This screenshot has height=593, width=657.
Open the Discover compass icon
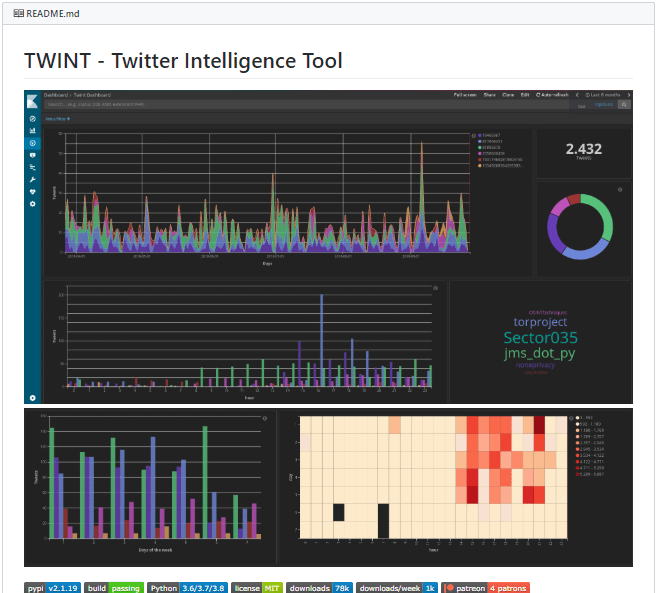[x=33, y=119]
